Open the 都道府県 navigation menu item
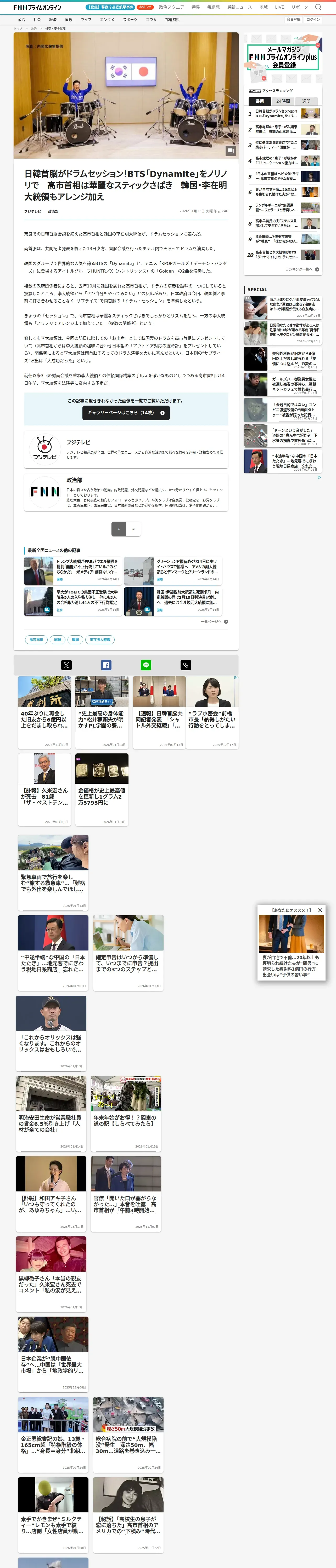This screenshot has height=1568, width=336. click(172, 20)
